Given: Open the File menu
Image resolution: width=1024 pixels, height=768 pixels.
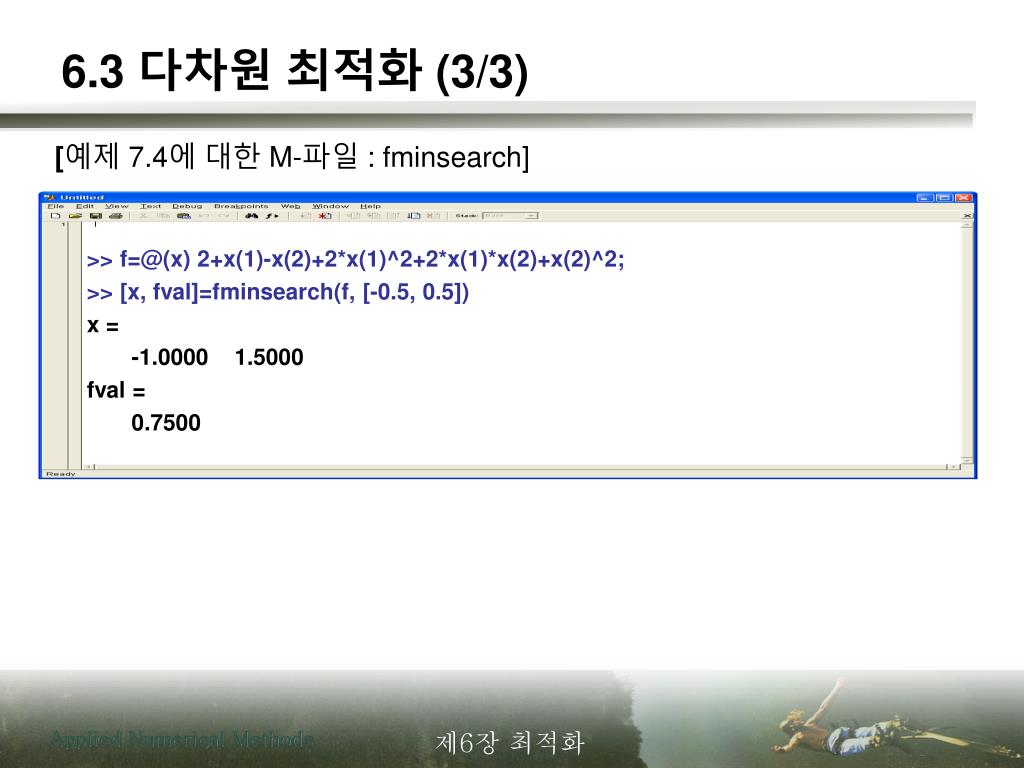Looking at the screenshot, I should pos(56,206).
